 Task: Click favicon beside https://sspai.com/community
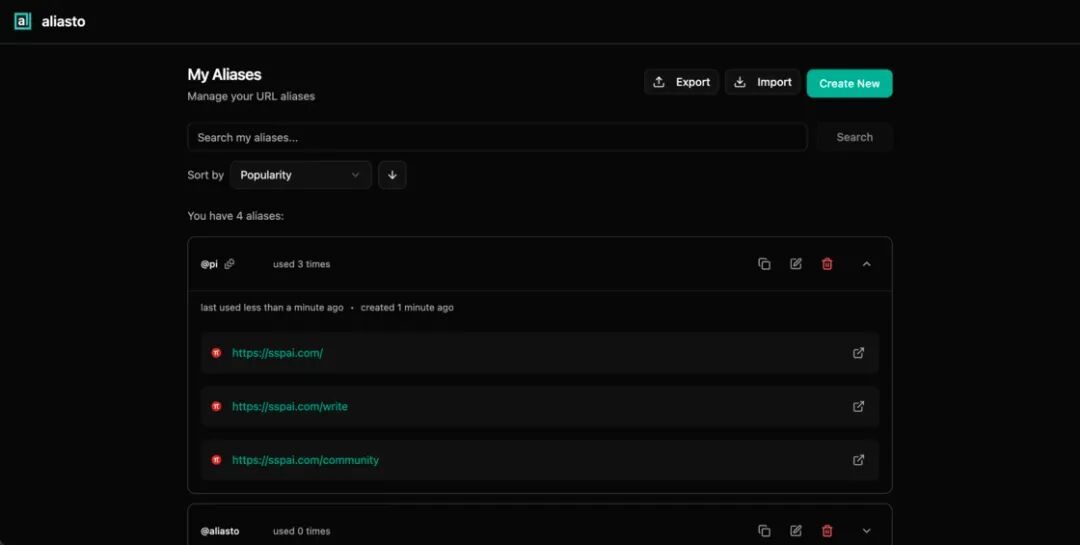point(216,460)
